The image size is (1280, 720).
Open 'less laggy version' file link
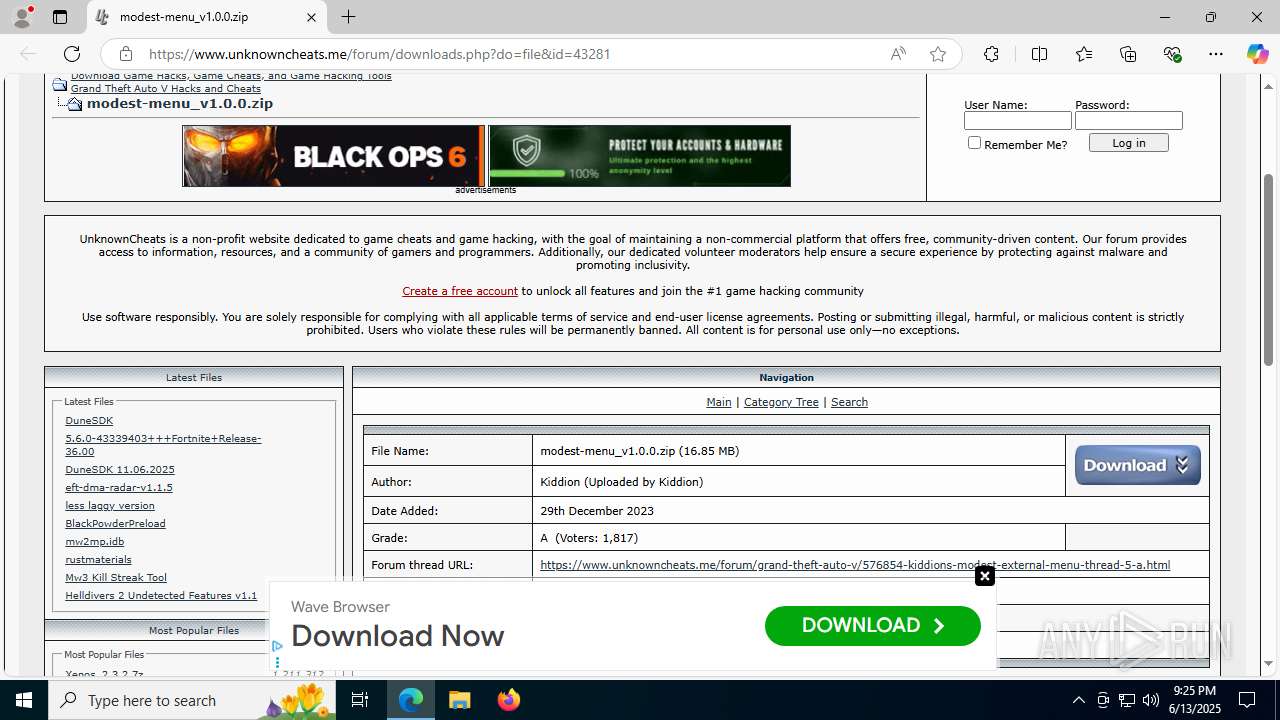(x=110, y=506)
